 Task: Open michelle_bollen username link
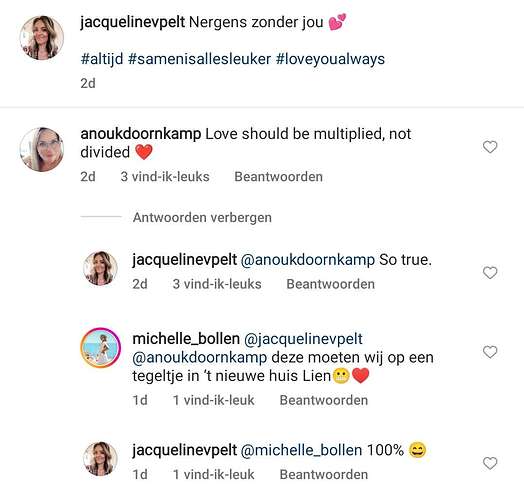click(x=186, y=339)
